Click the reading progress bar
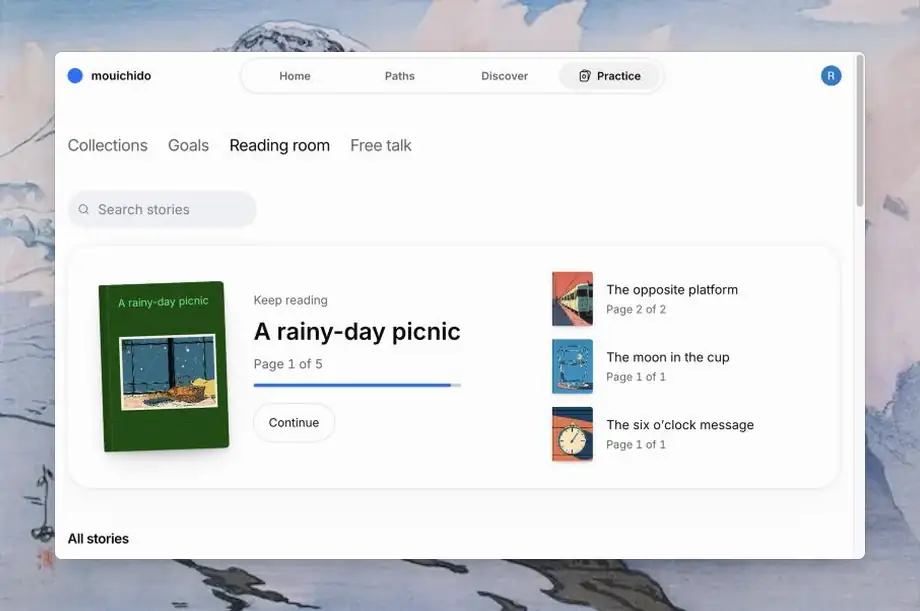This screenshot has width=920, height=611. point(357,385)
